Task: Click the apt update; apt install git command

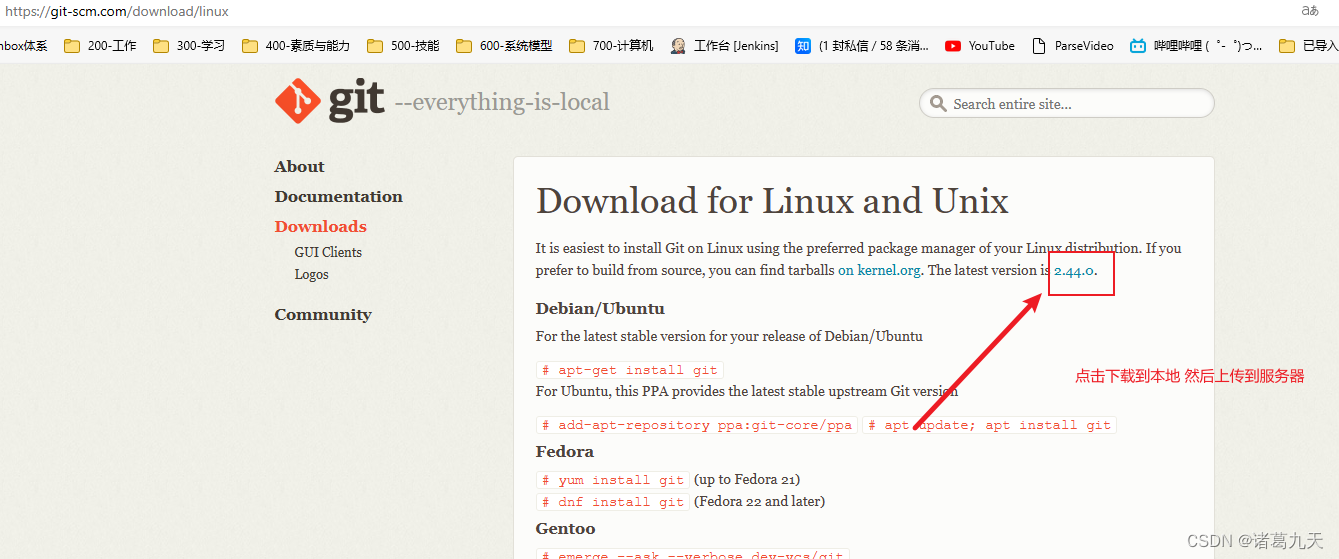Action: pos(989,425)
